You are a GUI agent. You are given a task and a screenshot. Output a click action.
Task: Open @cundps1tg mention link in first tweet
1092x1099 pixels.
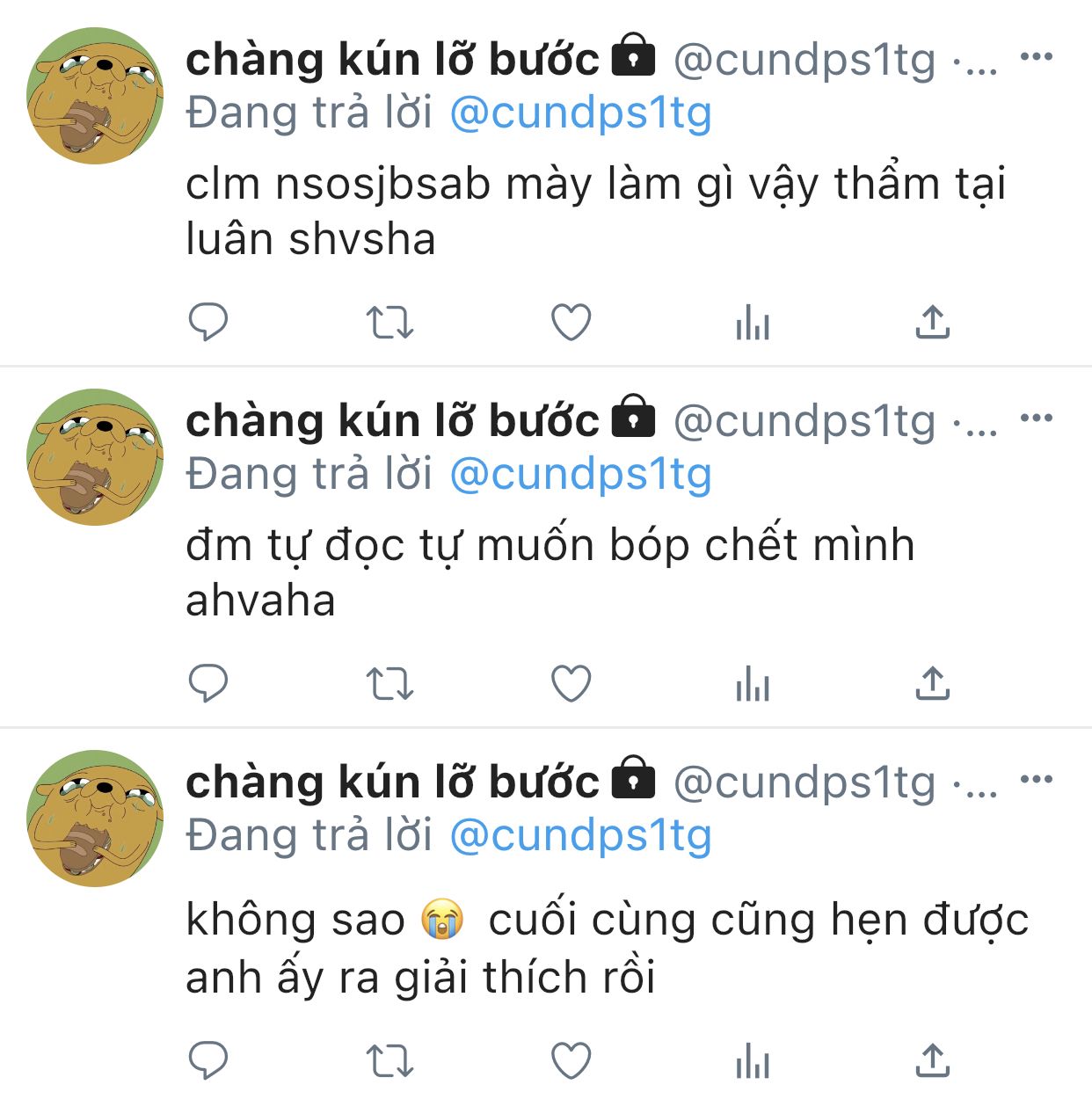(580, 114)
